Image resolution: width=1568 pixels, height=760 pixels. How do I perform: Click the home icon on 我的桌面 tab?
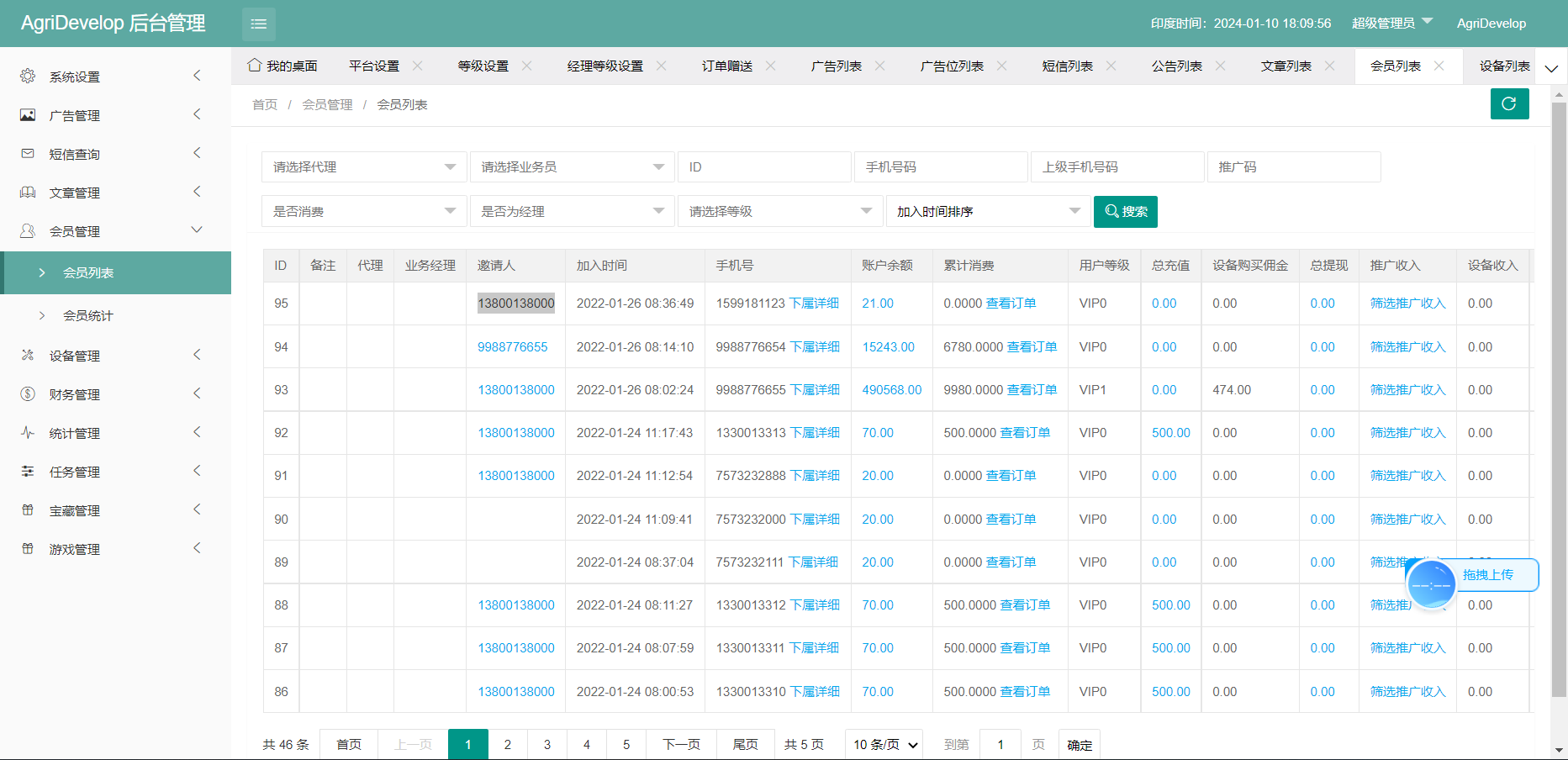pos(254,65)
